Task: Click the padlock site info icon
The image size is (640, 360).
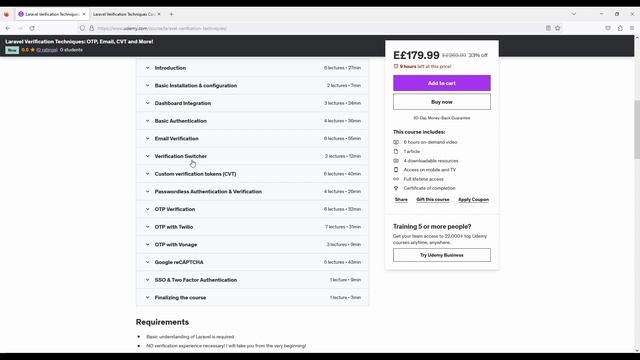Action: coord(91,28)
